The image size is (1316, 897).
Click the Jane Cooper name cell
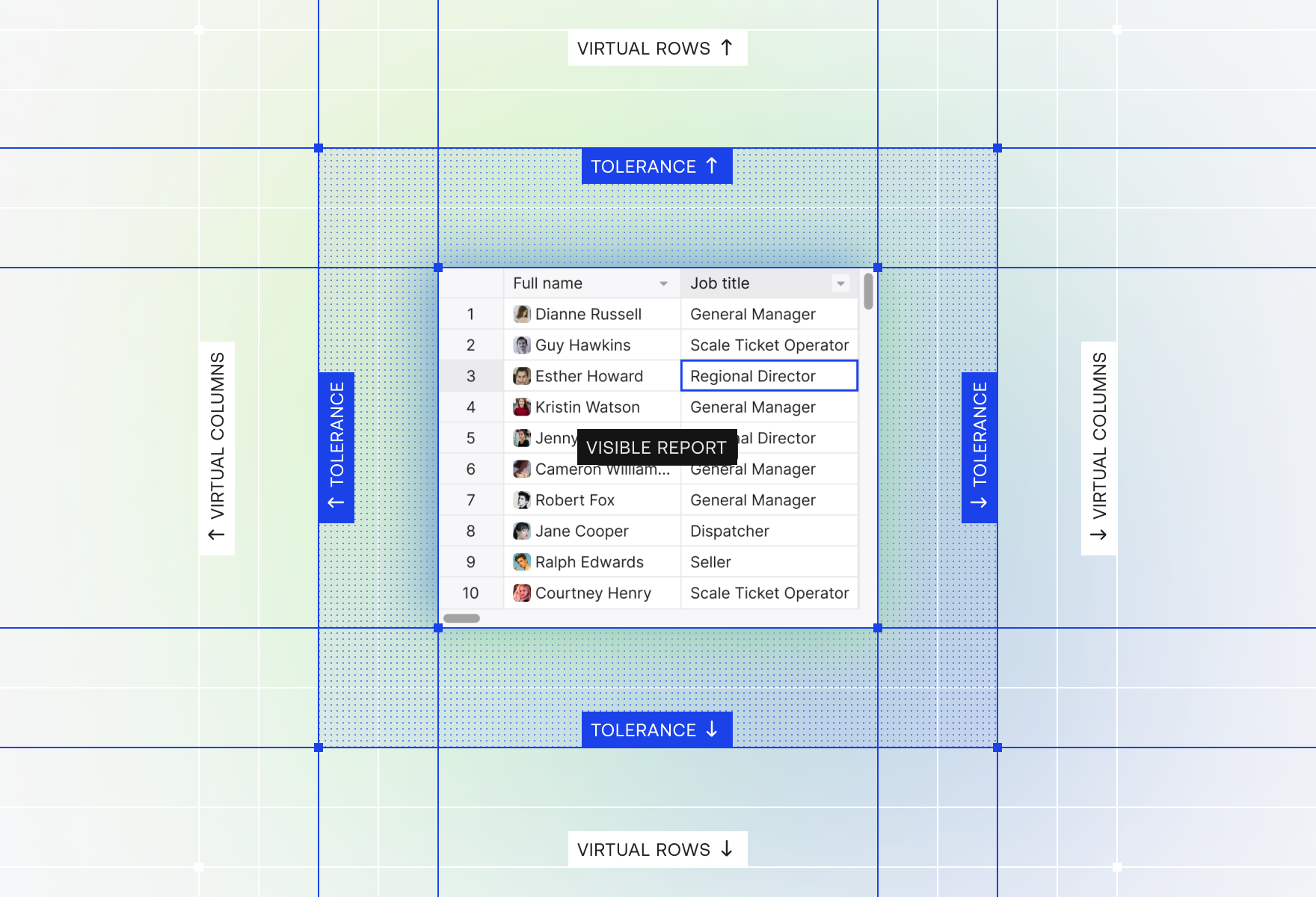point(592,531)
